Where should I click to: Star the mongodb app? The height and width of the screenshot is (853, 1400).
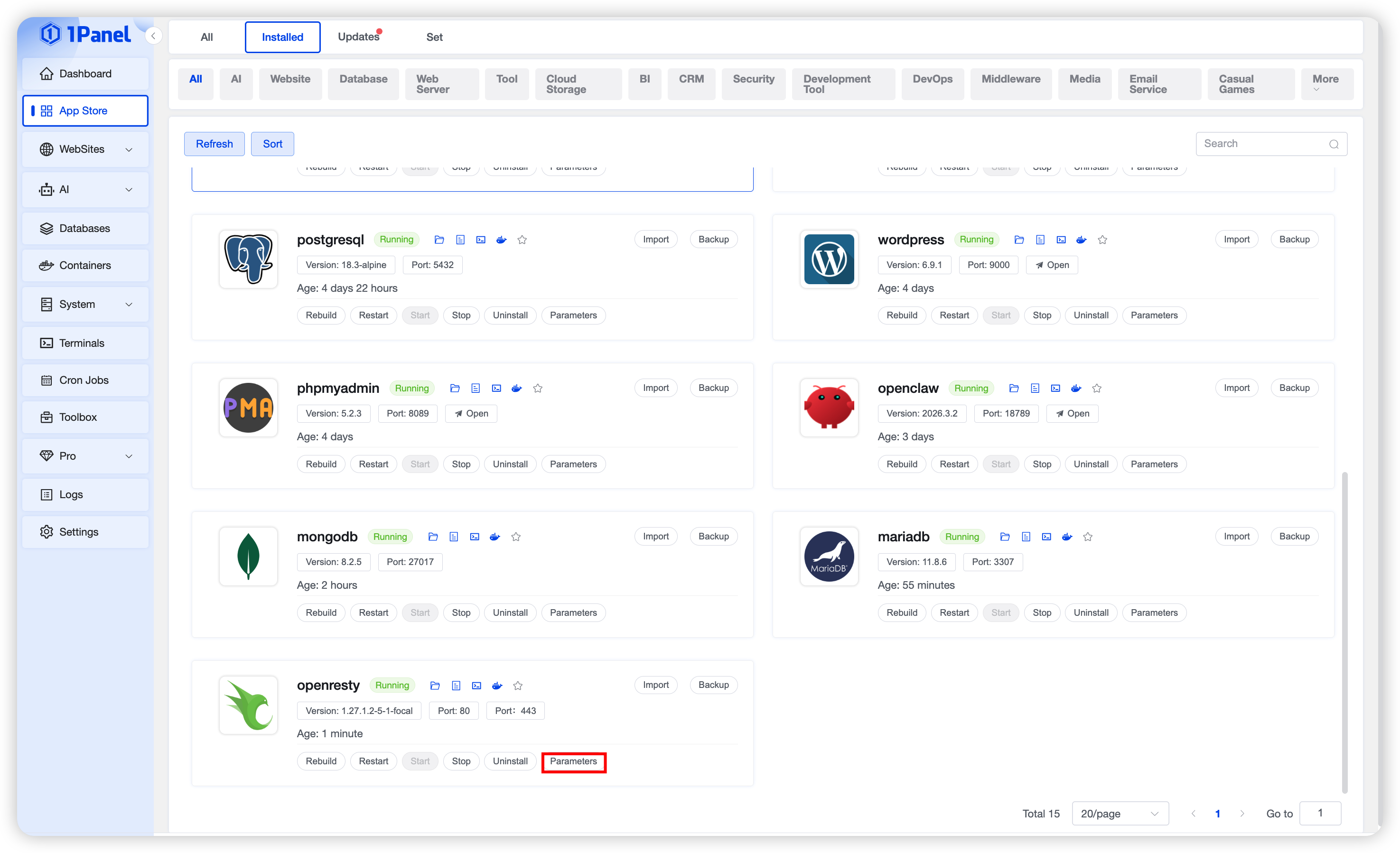click(x=515, y=537)
